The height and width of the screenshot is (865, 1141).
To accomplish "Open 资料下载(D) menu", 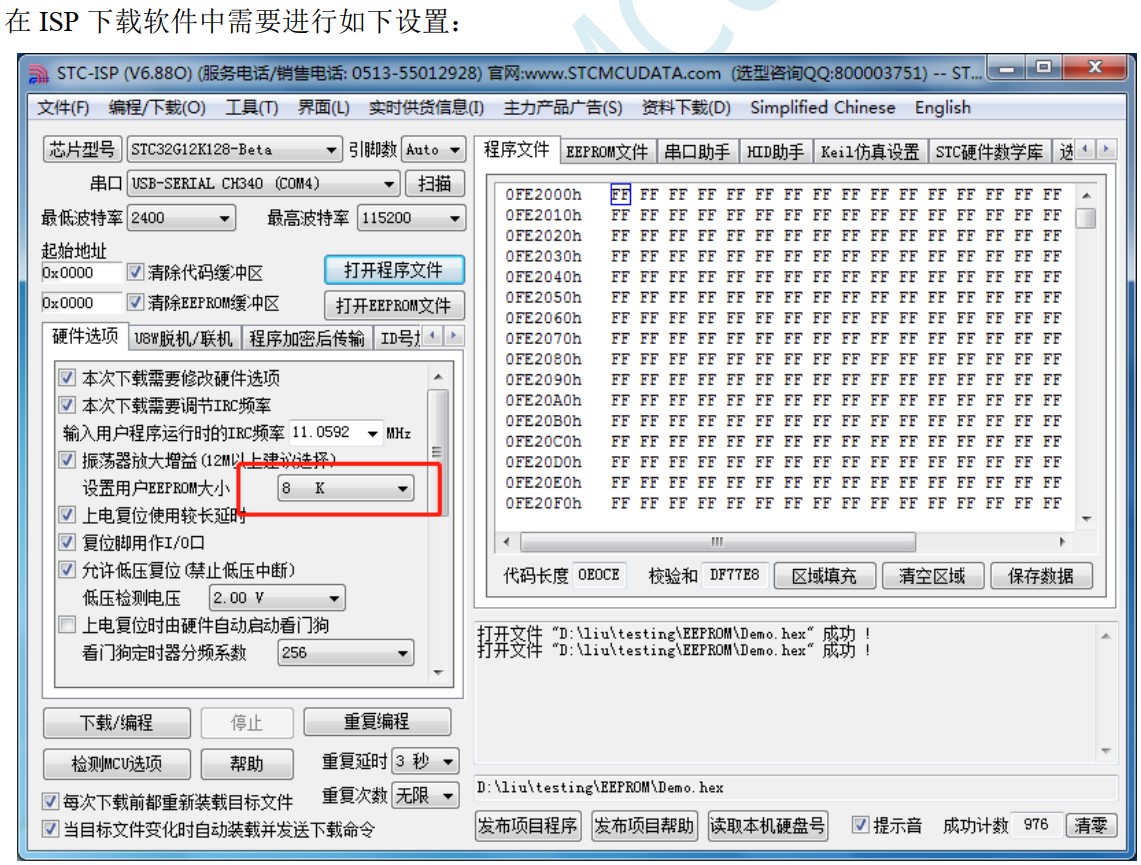I will [686, 108].
